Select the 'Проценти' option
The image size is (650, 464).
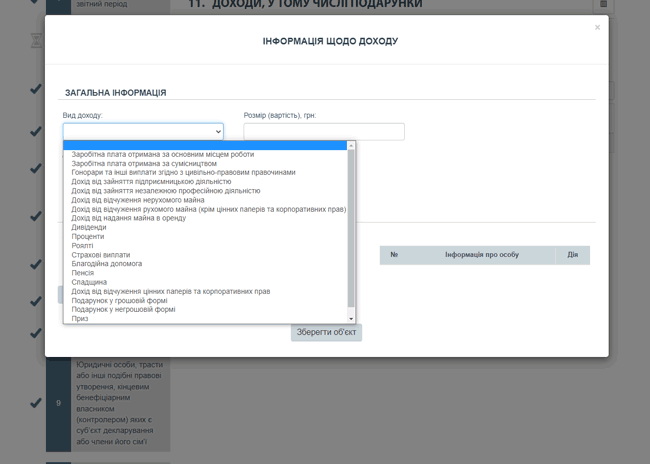coord(88,236)
